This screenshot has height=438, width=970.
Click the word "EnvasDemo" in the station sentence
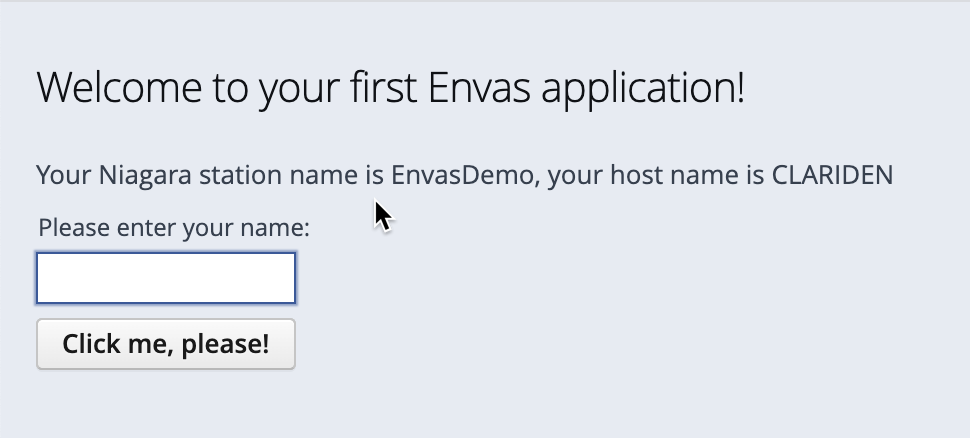461,175
